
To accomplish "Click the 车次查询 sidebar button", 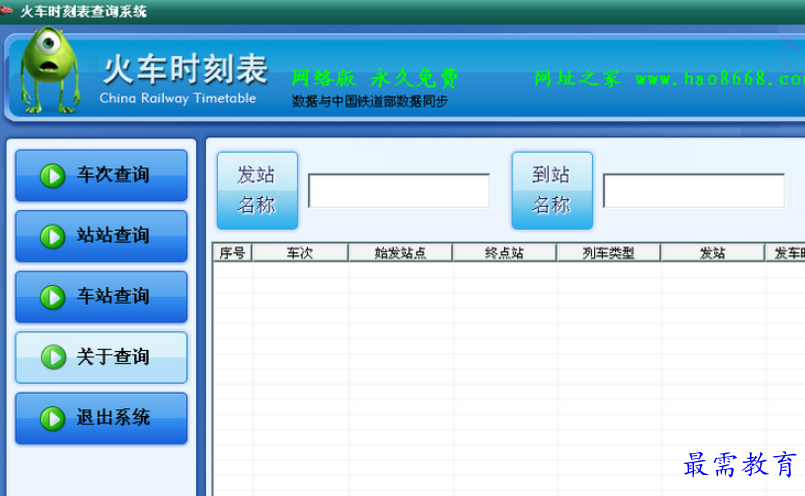I will (x=101, y=176).
